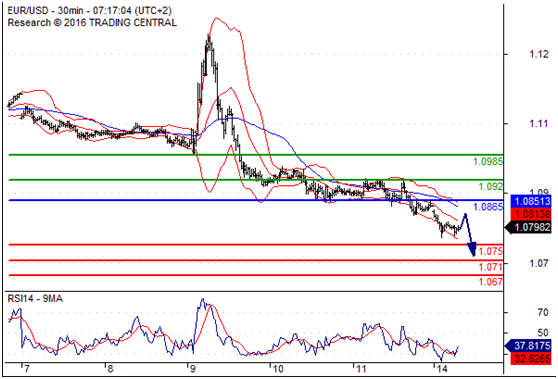Click the EUR/USD - 30min chart title
Image resolution: width=558 pixels, height=379 pixels.
(x=89, y=11)
